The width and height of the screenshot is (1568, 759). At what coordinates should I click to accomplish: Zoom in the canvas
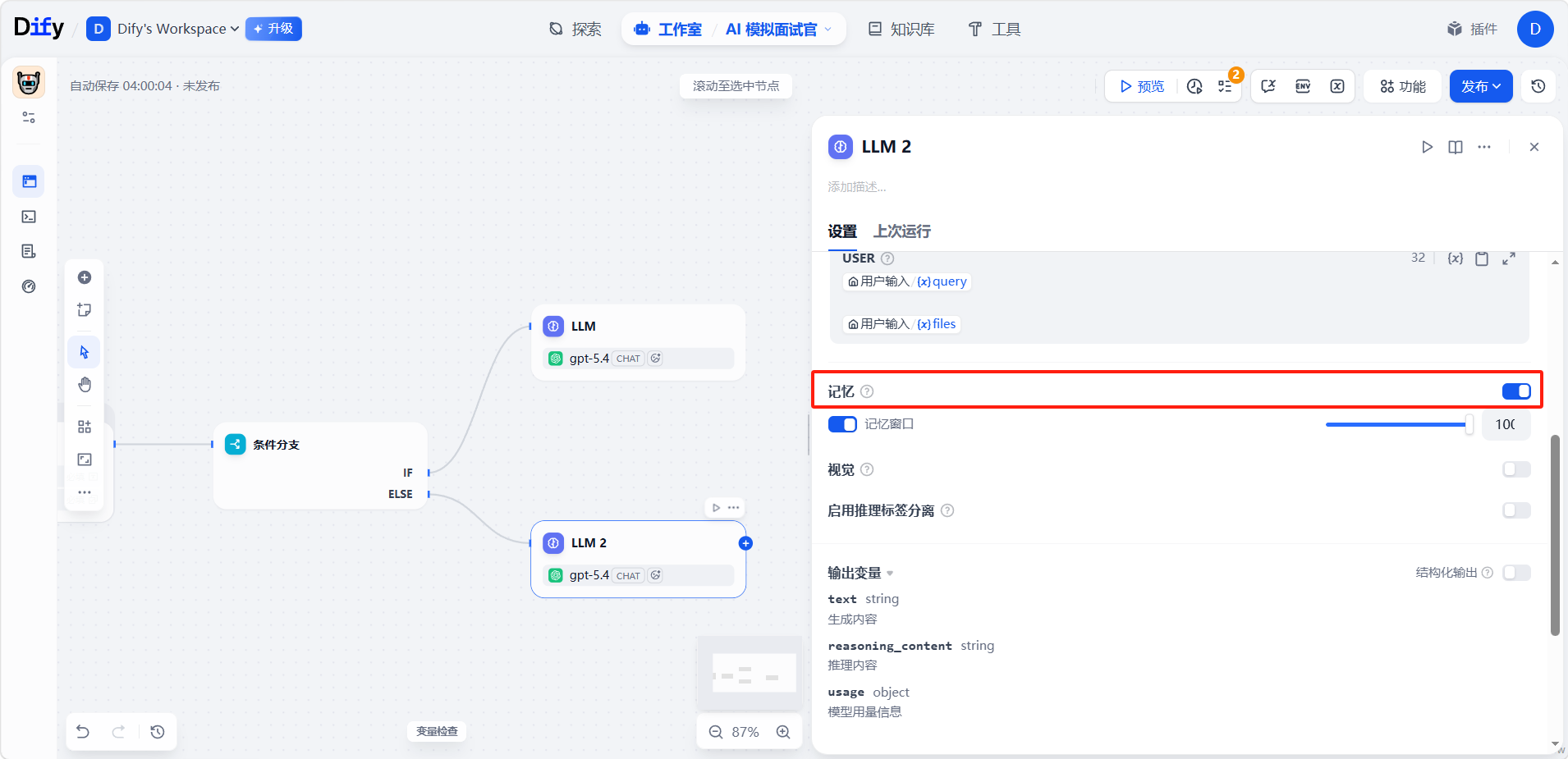click(x=783, y=732)
